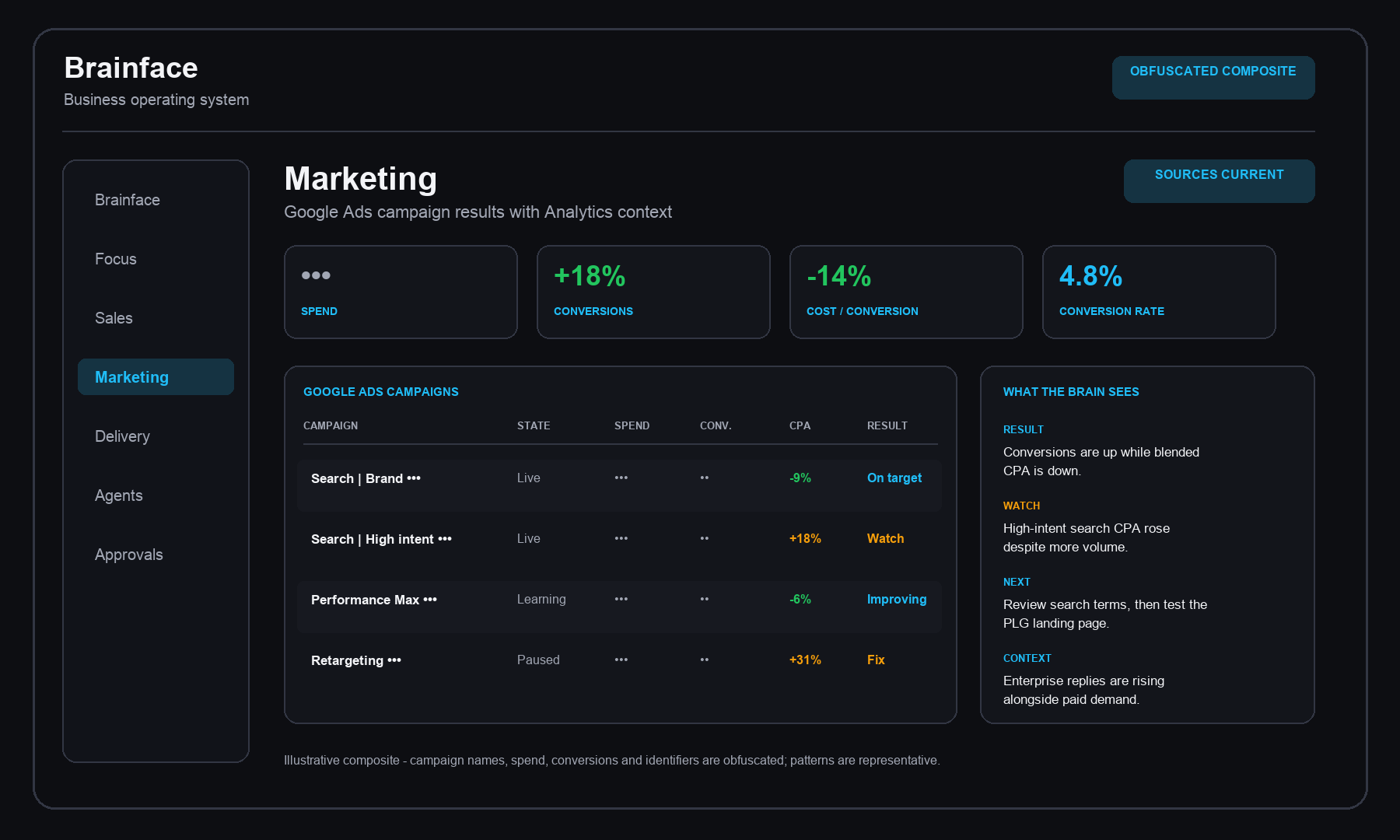
Task: Open the Agents section
Action: (156, 495)
